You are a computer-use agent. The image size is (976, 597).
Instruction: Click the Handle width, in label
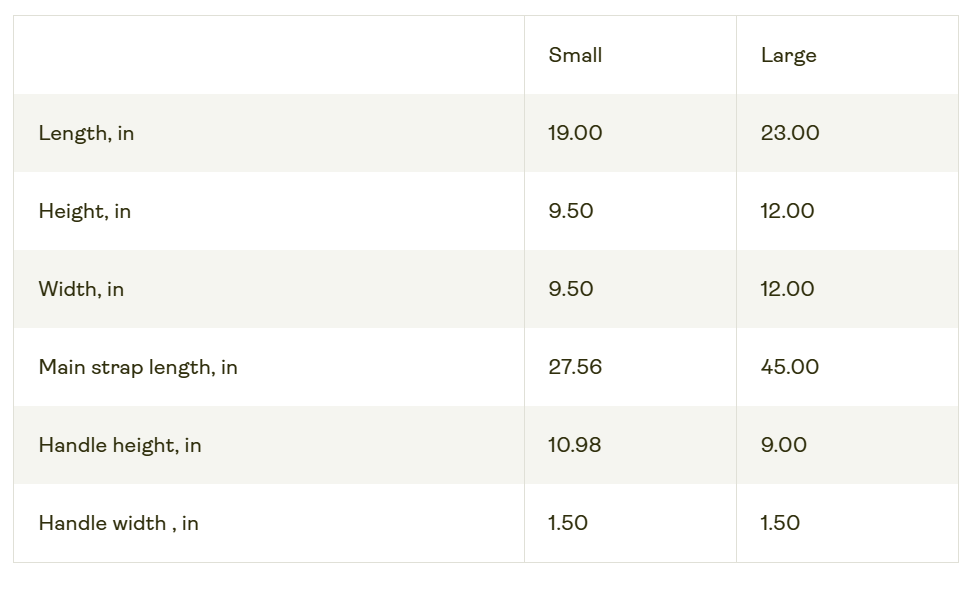(x=118, y=523)
